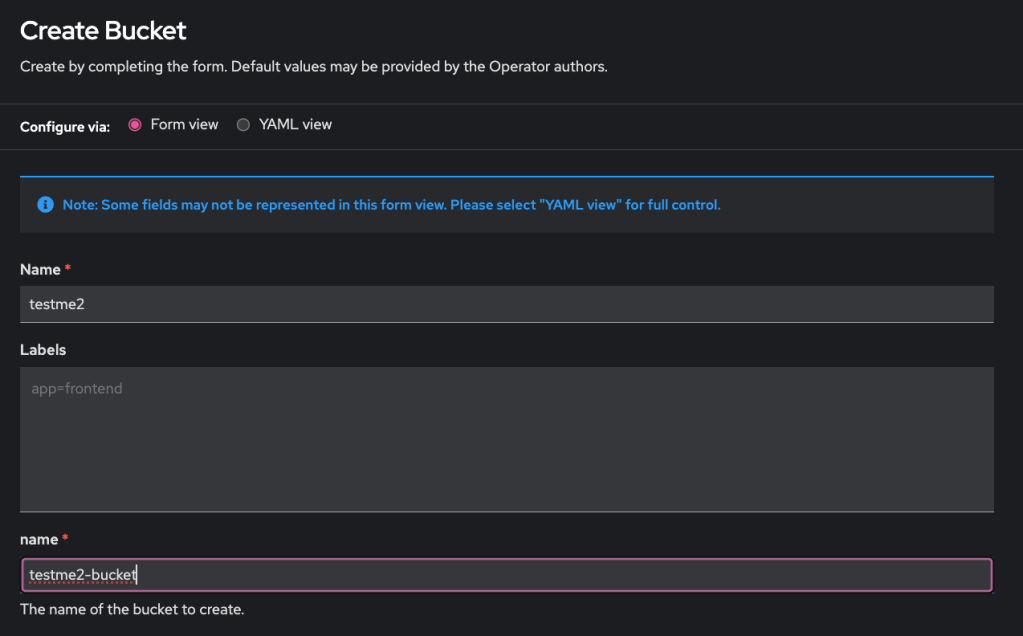Click the lowercase "name" label above the bucket field
Image resolution: width=1023 pixels, height=636 pixels.
click(x=39, y=540)
